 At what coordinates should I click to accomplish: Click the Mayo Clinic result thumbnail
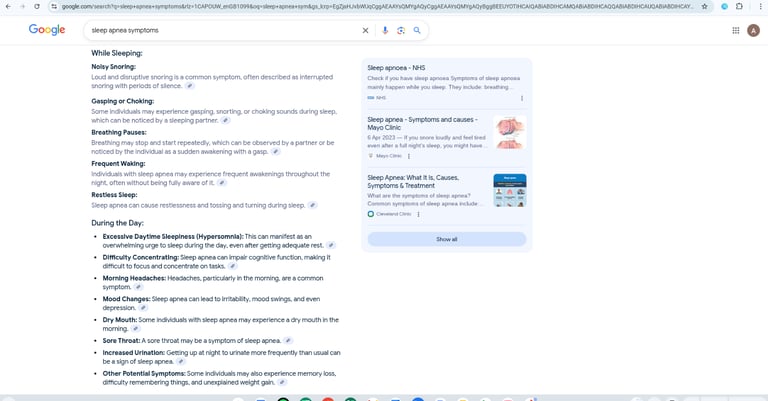click(x=510, y=132)
